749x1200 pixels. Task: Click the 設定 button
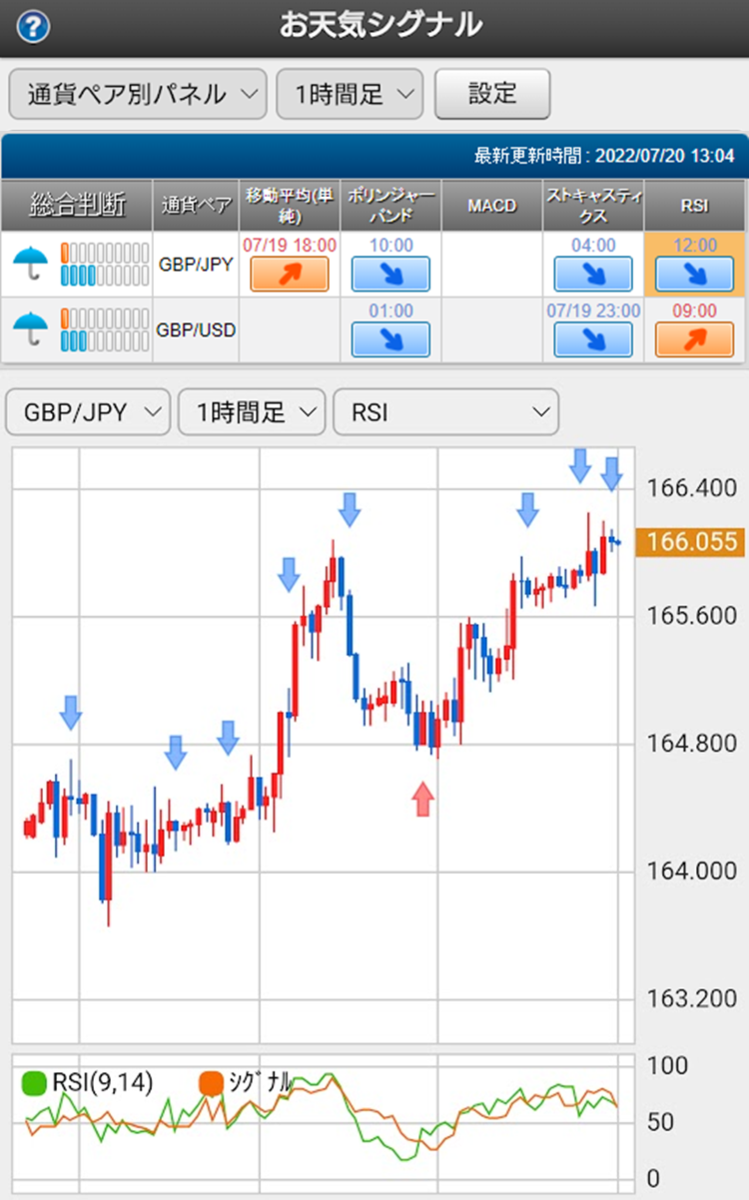(492, 94)
